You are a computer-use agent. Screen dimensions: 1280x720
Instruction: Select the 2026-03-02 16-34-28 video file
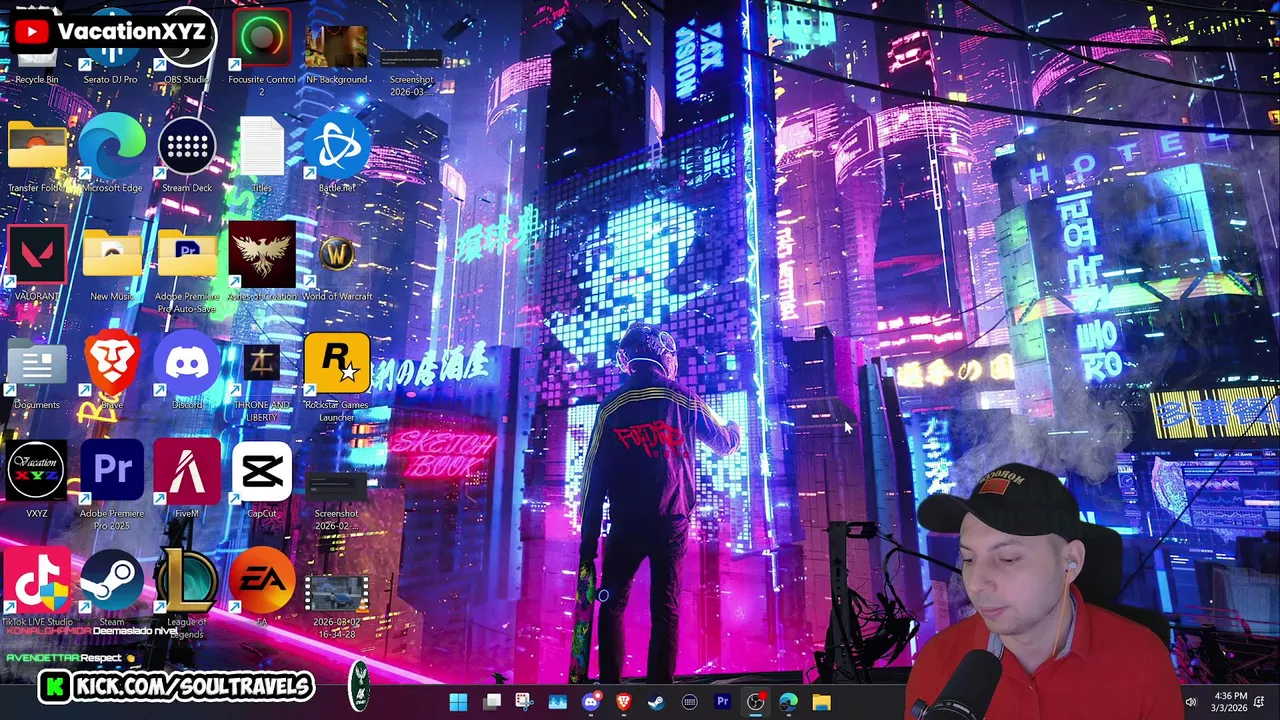point(337,605)
